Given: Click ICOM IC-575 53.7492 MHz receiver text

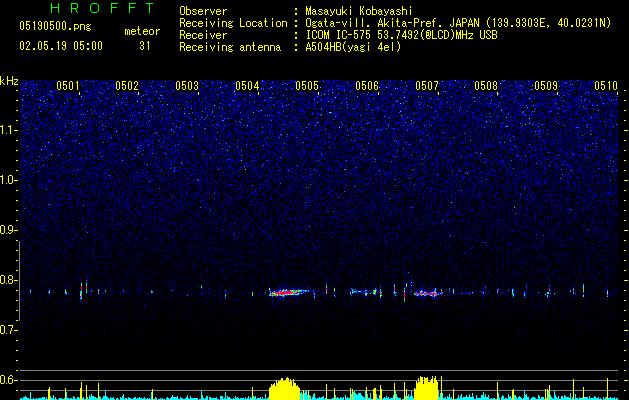Looking at the screenshot, I should pyautogui.click(x=401, y=35).
